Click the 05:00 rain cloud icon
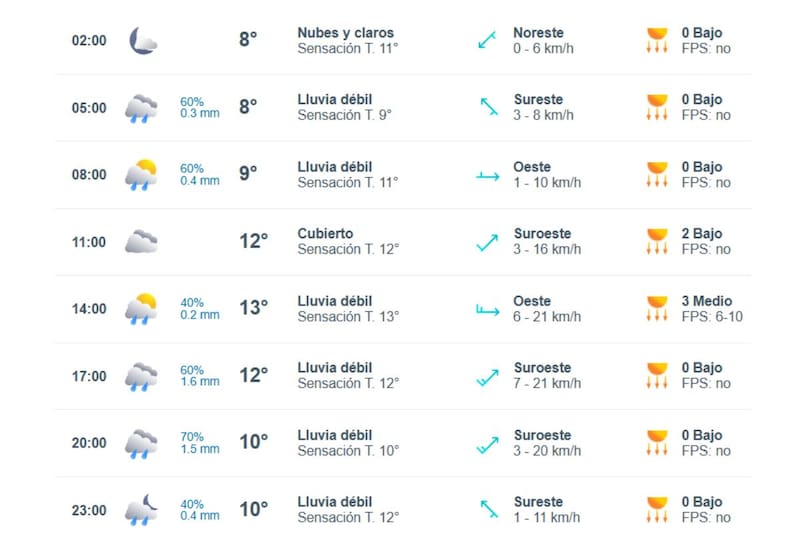This screenshot has height=533, width=800. click(141, 108)
